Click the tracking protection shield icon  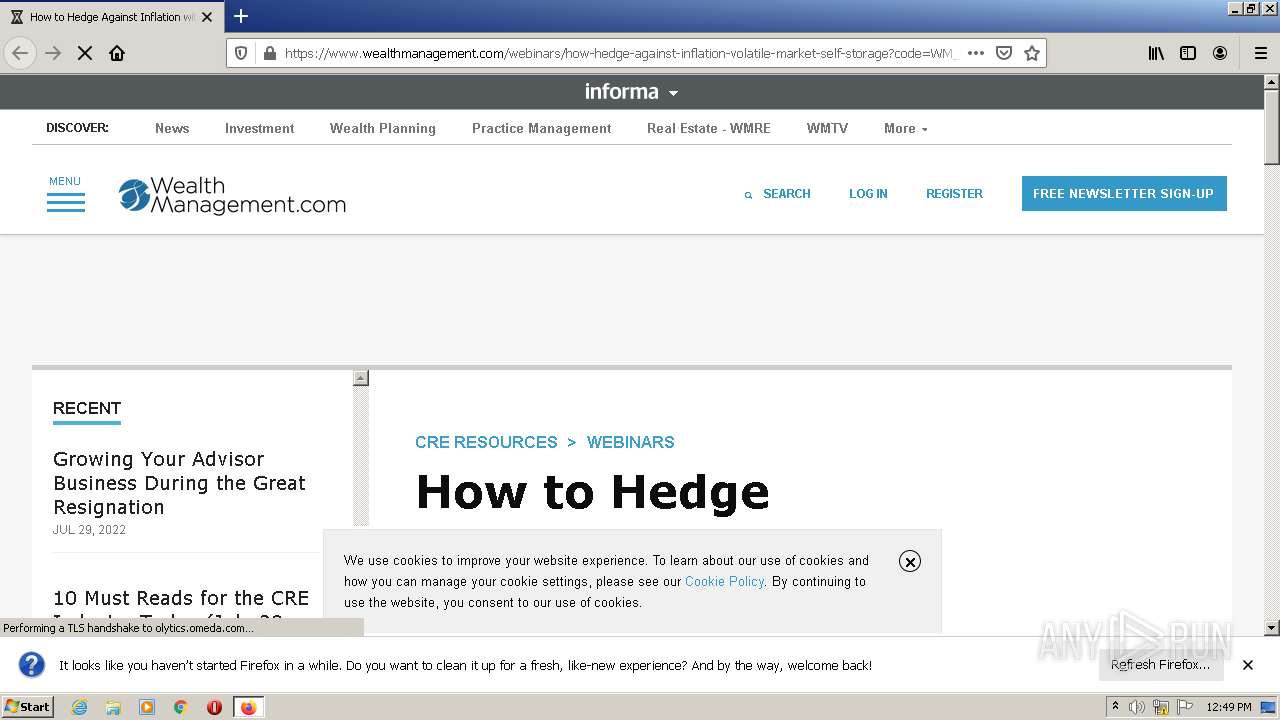(x=241, y=53)
